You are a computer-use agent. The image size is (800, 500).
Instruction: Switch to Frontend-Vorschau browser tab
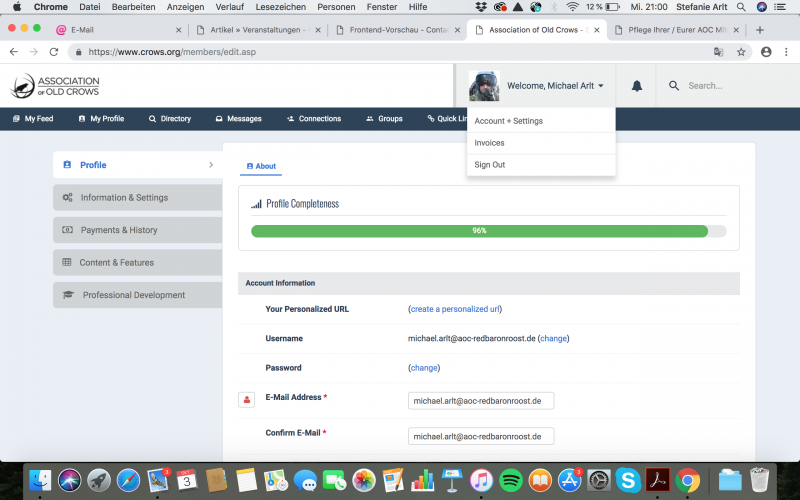398,30
